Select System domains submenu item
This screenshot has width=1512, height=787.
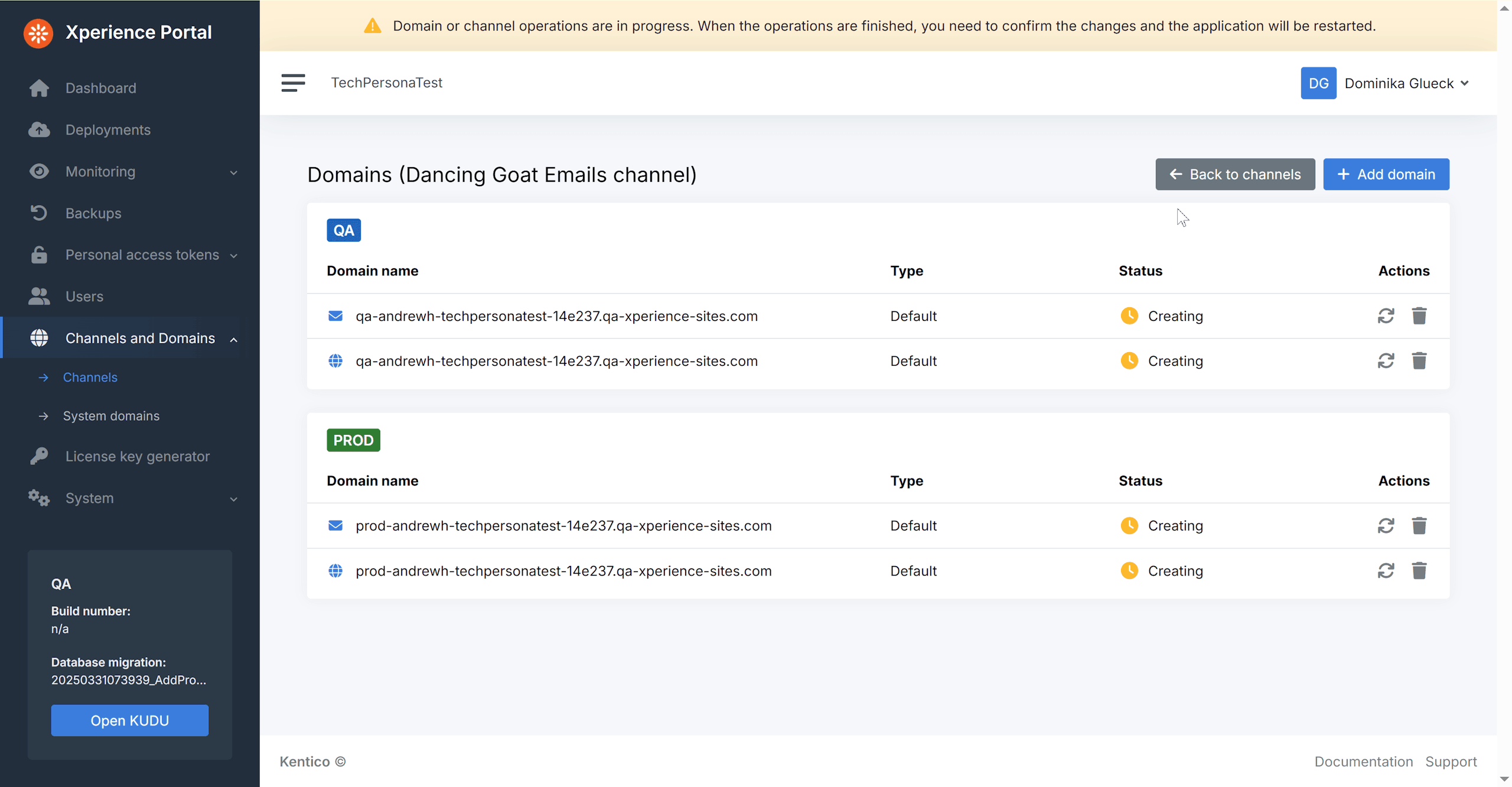coord(111,416)
